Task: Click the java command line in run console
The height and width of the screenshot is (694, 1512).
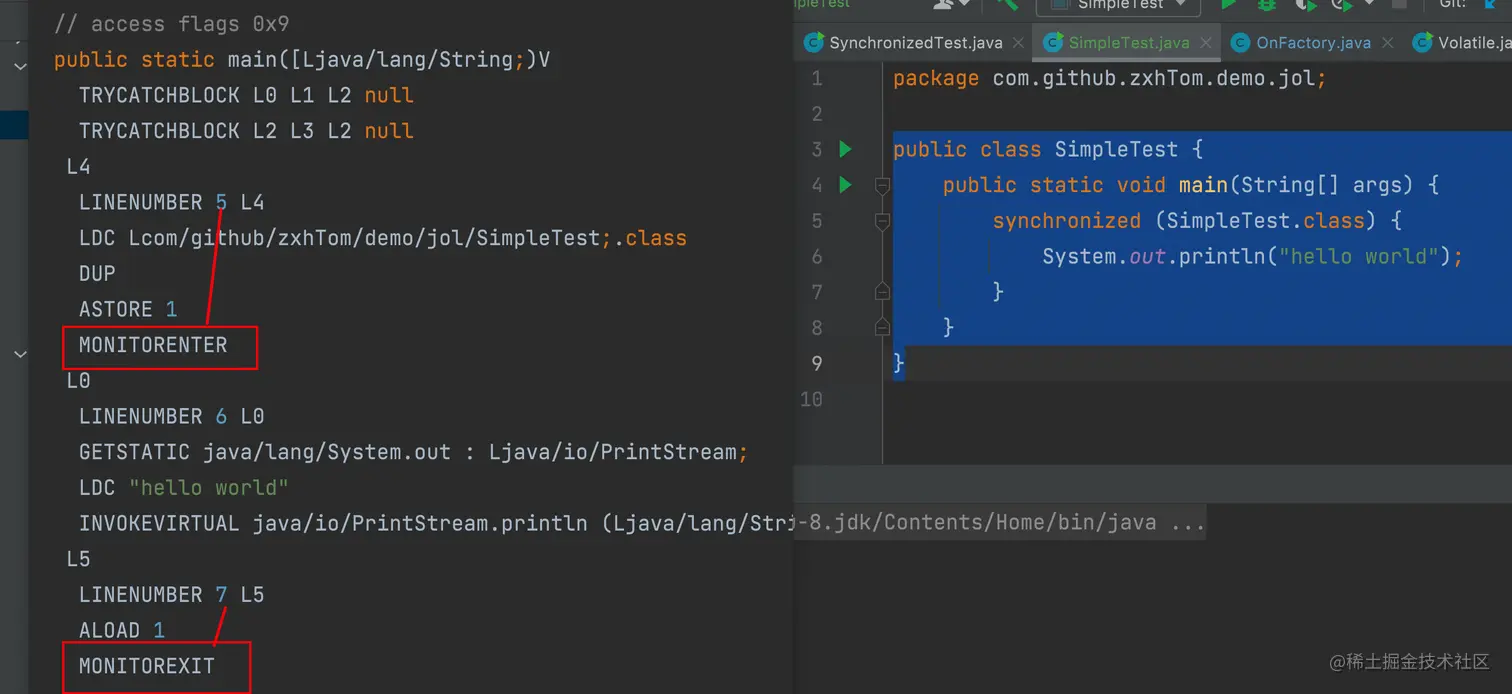Action: pyautogui.click(x=1000, y=522)
